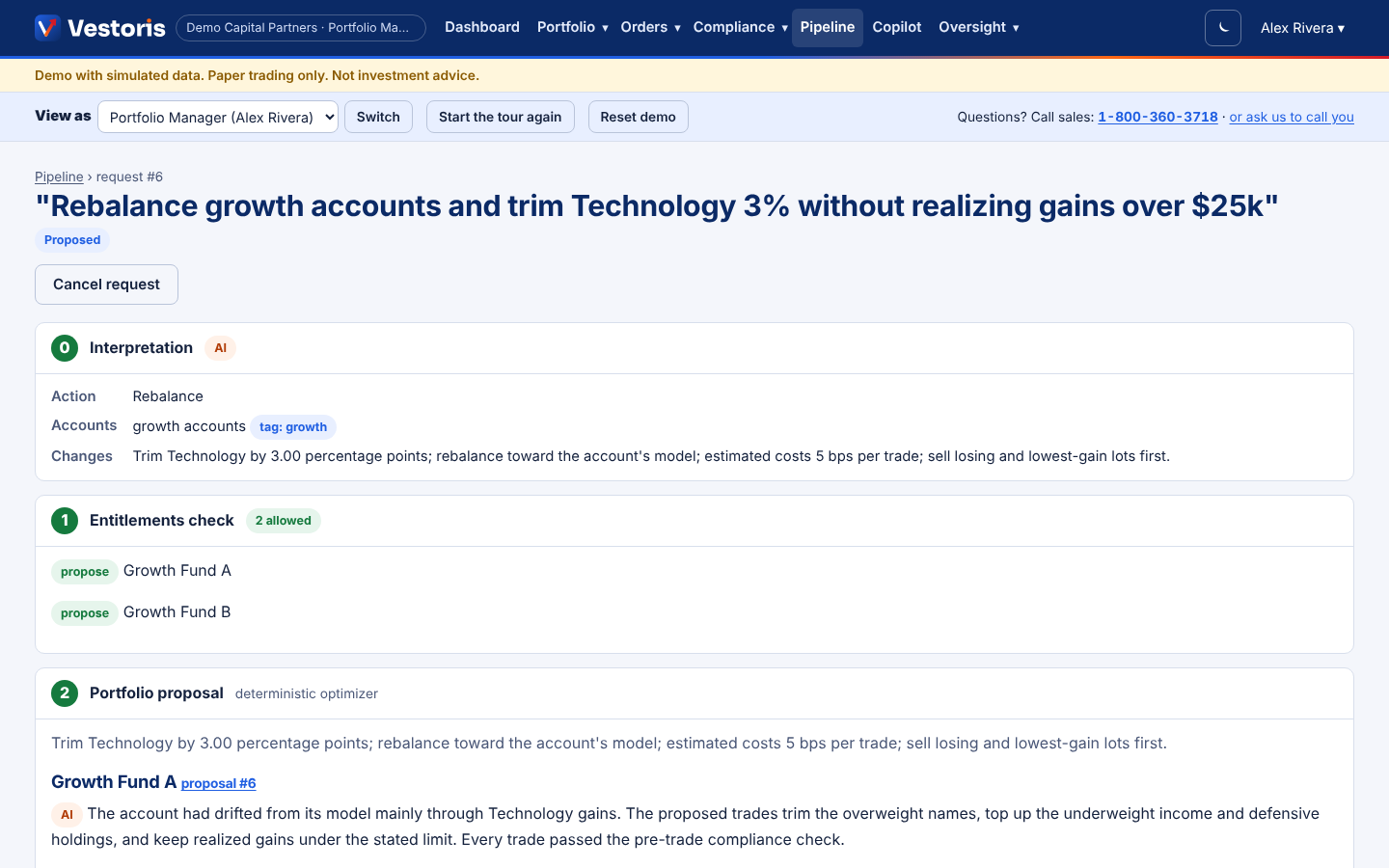Click the Vestoris logo icon

pos(47,27)
